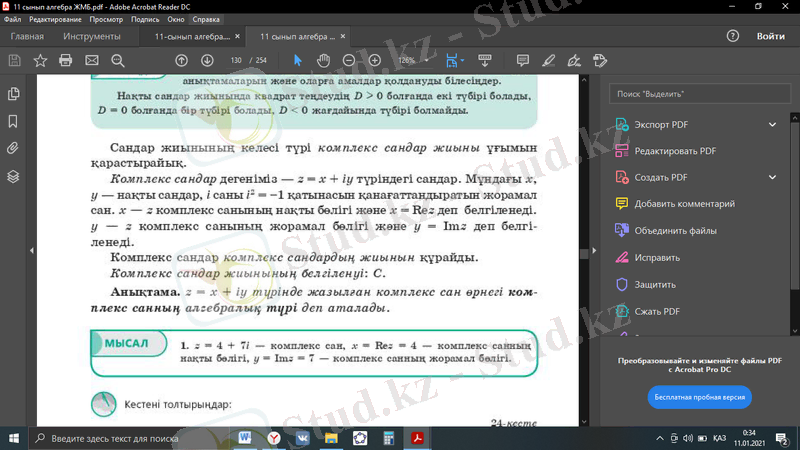Viewport: 800px width, 450px height.
Task: Select the Hand pan tool
Action: click(323, 60)
